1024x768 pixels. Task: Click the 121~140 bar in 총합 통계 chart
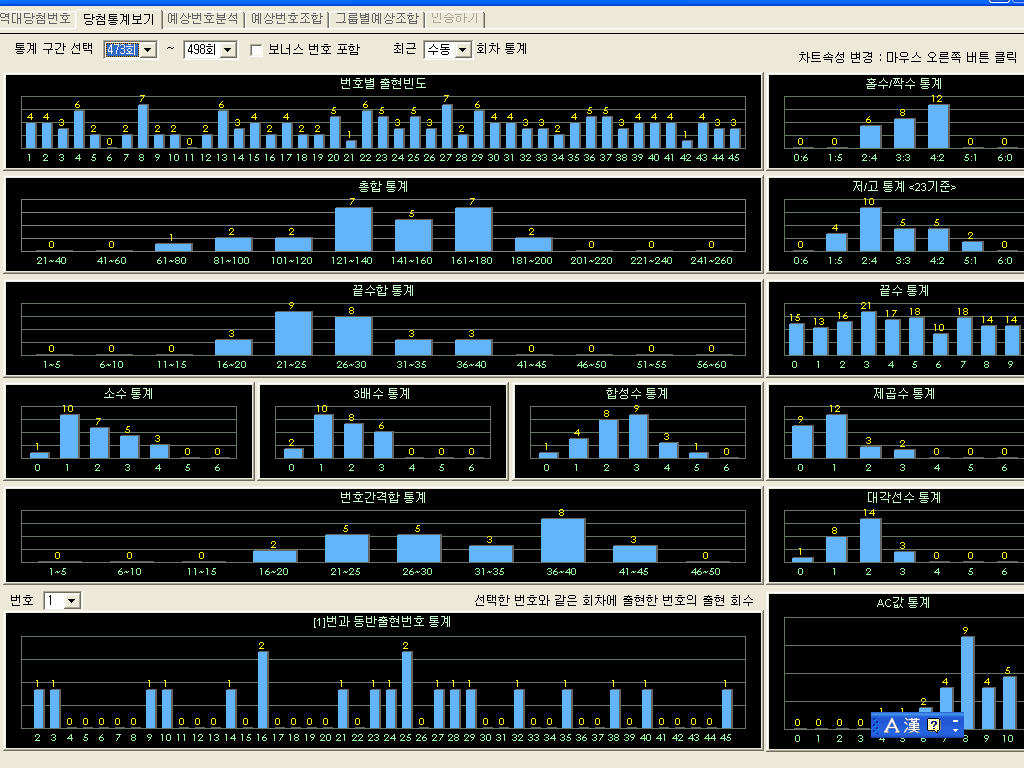point(353,229)
